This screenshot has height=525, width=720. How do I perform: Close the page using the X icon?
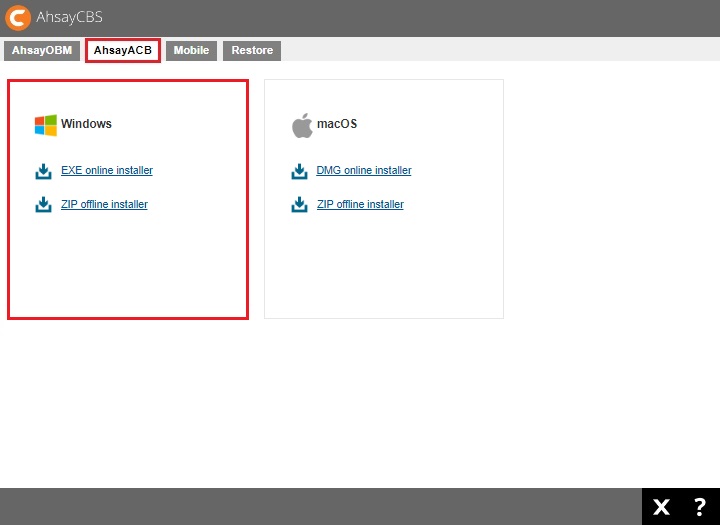(x=661, y=507)
